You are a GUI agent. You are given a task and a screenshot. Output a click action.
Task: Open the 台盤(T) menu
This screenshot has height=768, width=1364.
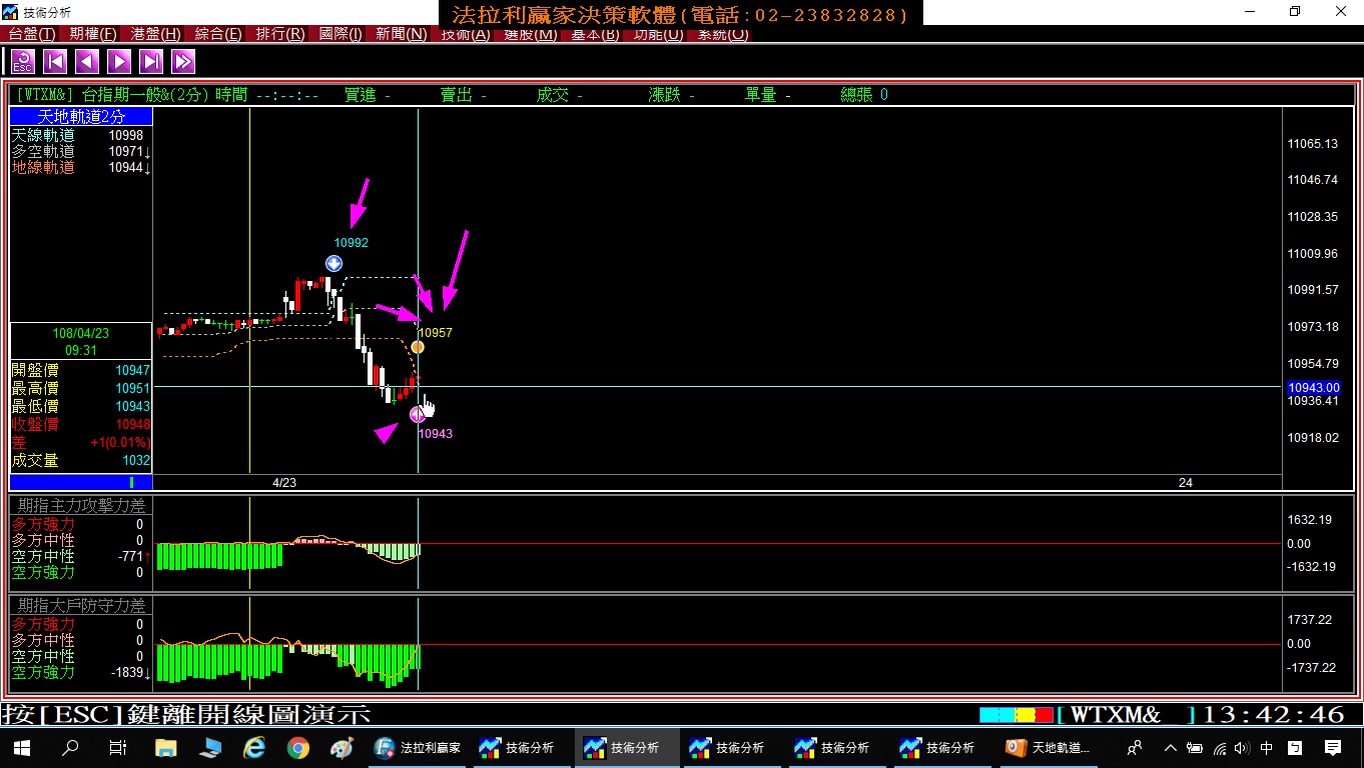[32, 34]
